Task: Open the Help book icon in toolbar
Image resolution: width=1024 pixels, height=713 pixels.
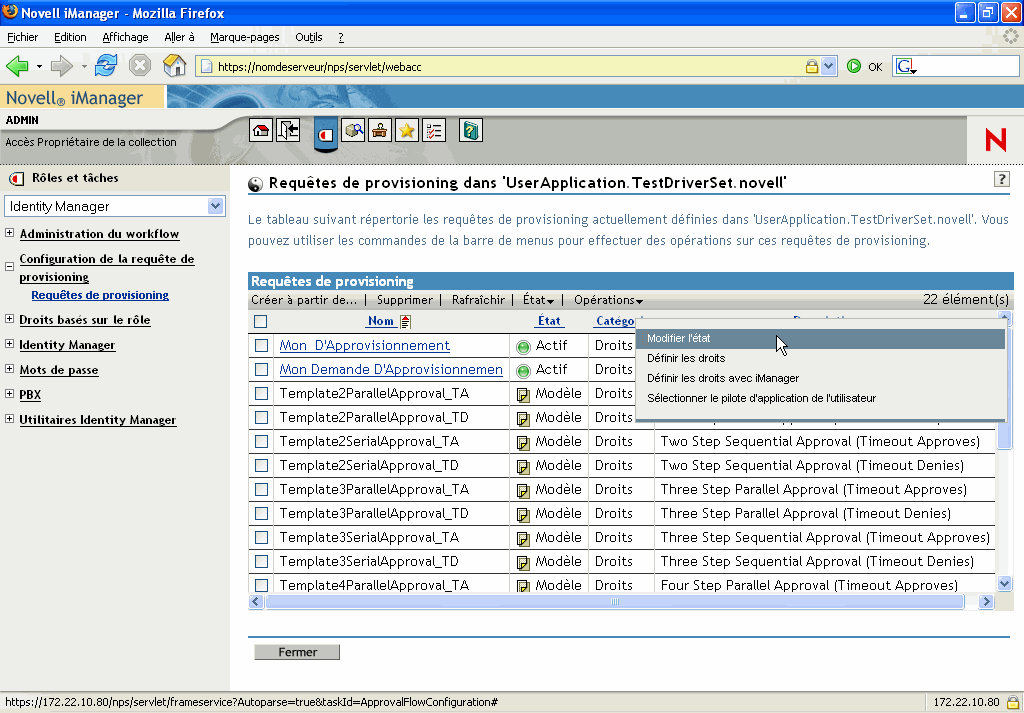Action: pyautogui.click(x=470, y=130)
